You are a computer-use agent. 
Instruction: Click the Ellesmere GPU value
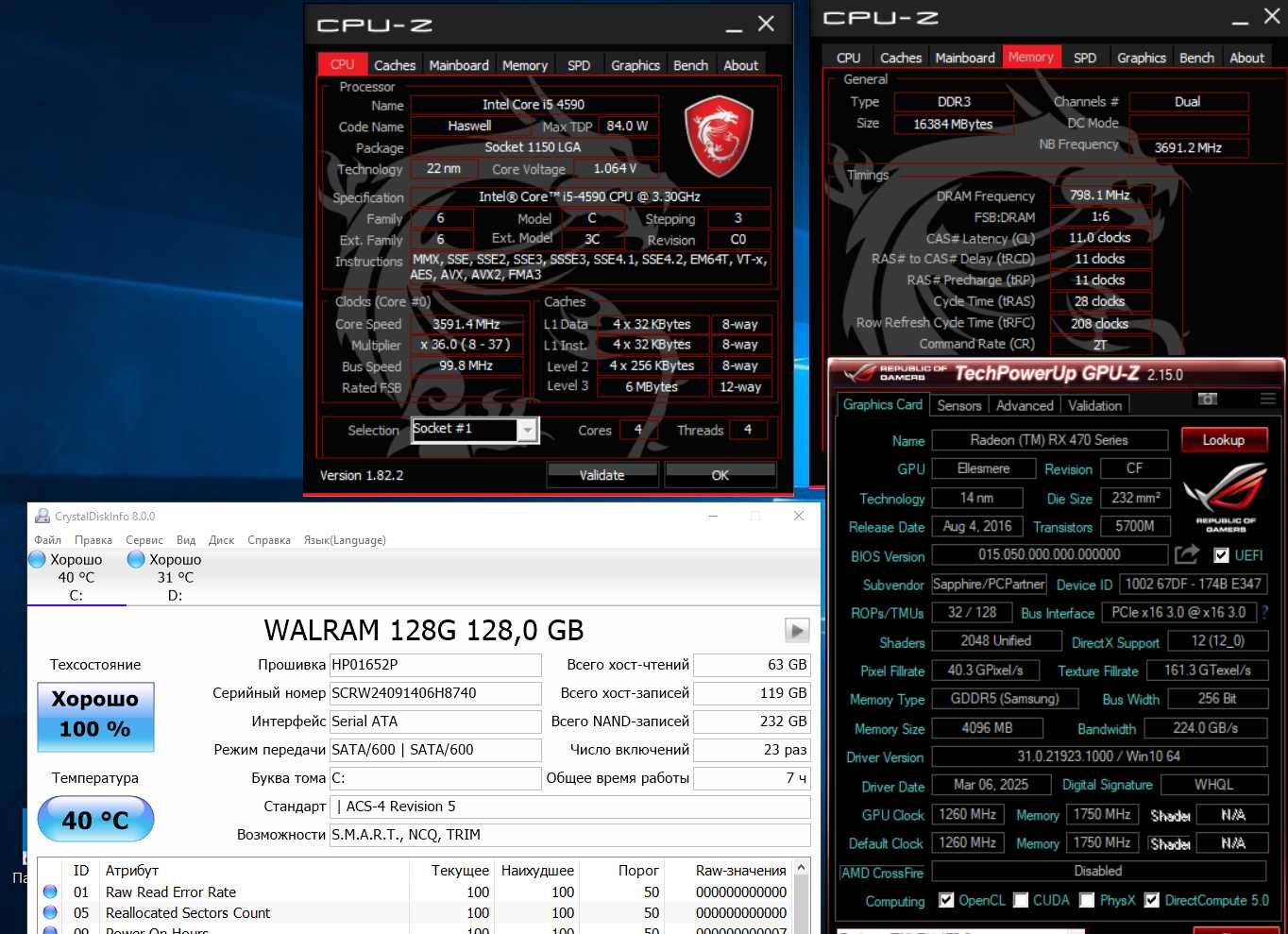pyautogui.click(x=983, y=468)
